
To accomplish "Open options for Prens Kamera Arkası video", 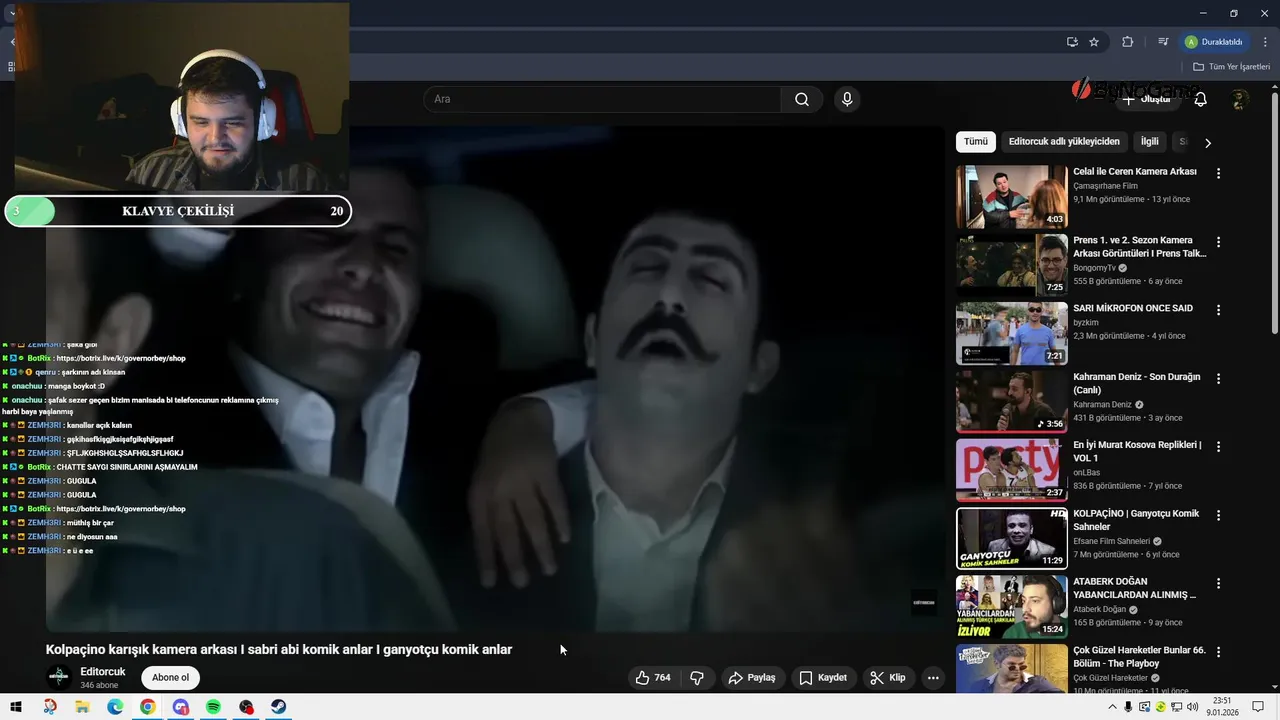I will click(1218, 242).
